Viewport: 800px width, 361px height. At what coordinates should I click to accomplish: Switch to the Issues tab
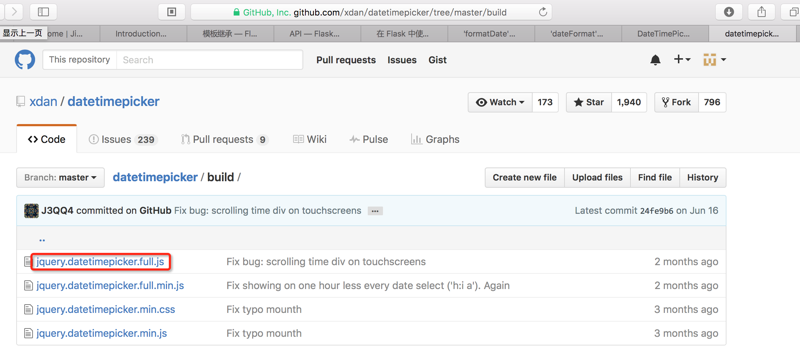pos(122,139)
